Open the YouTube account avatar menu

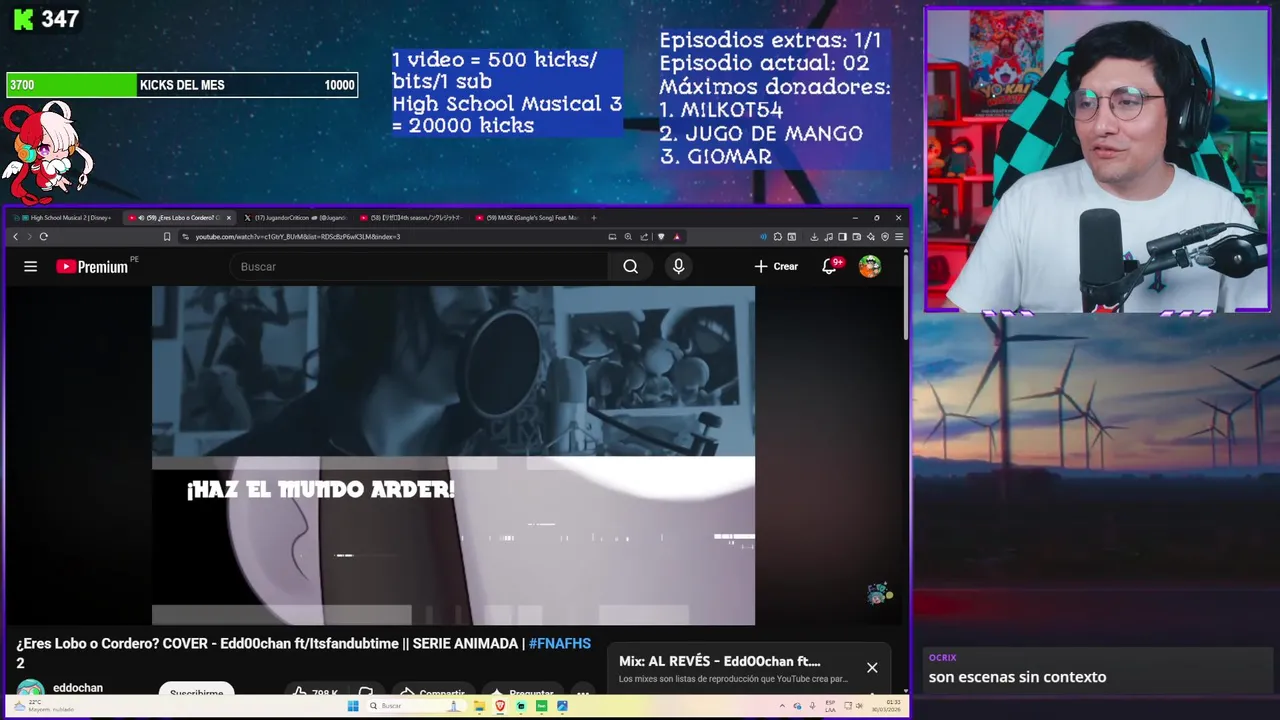[x=870, y=266]
